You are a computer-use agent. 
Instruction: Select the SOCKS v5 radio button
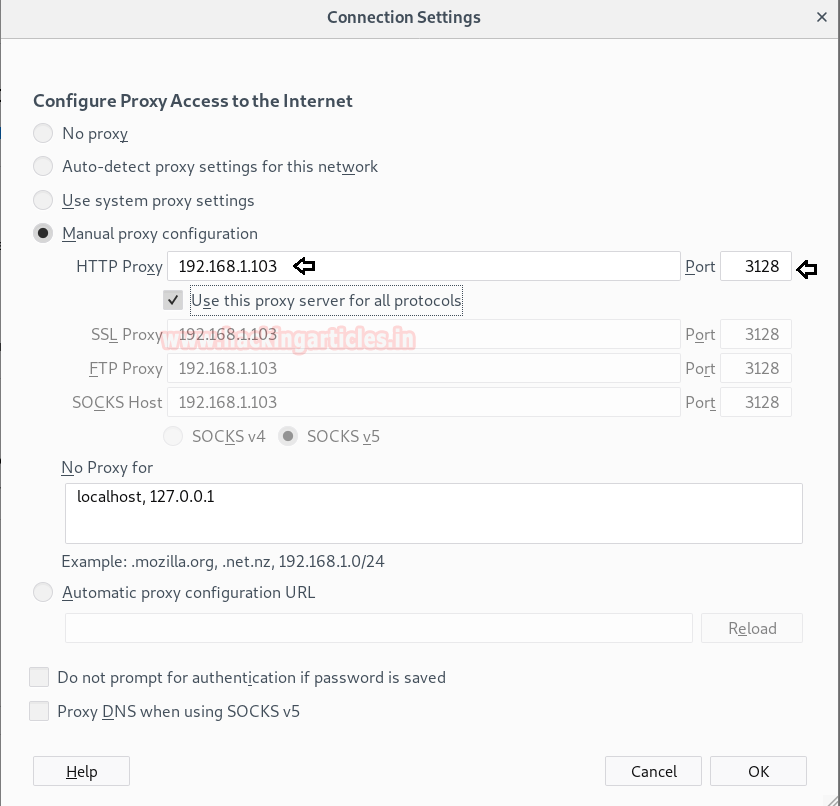pyautogui.click(x=288, y=436)
